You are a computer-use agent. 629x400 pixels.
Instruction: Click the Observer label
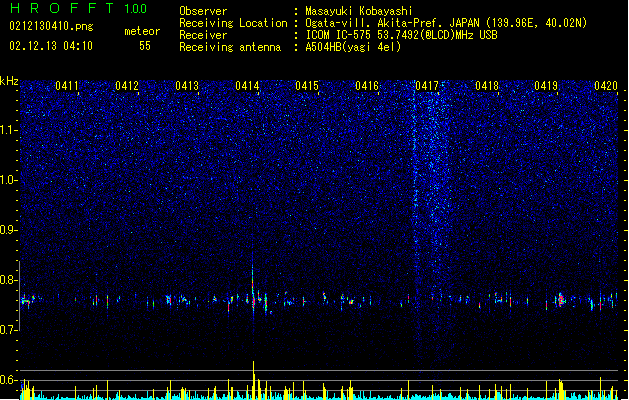[x=203, y=11]
